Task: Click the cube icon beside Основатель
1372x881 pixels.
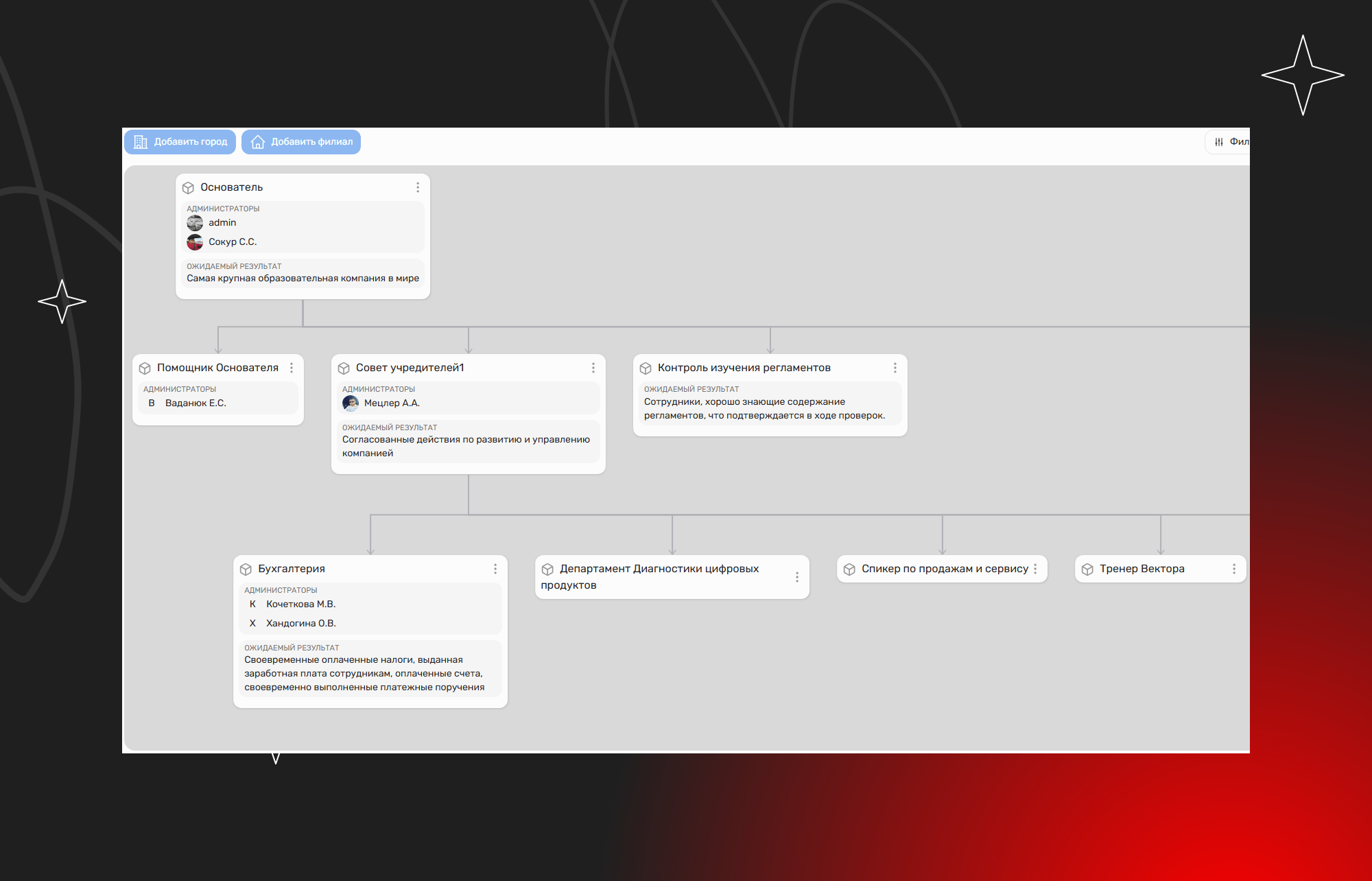Action: click(x=188, y=187)
